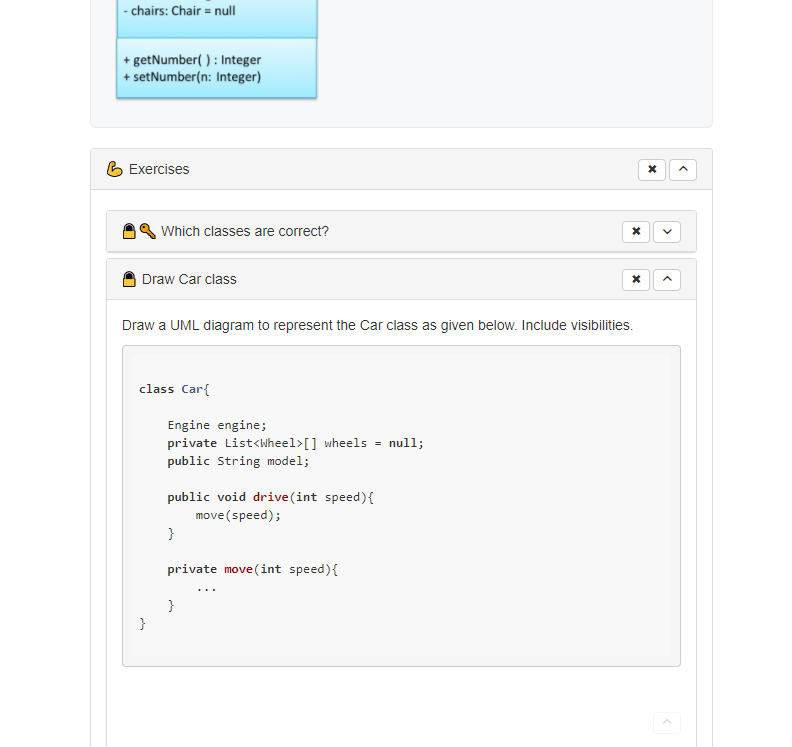Screen dimensions: 792x747
Task: Close the Exercises panel with X button
Action: [x=652, y=170]
